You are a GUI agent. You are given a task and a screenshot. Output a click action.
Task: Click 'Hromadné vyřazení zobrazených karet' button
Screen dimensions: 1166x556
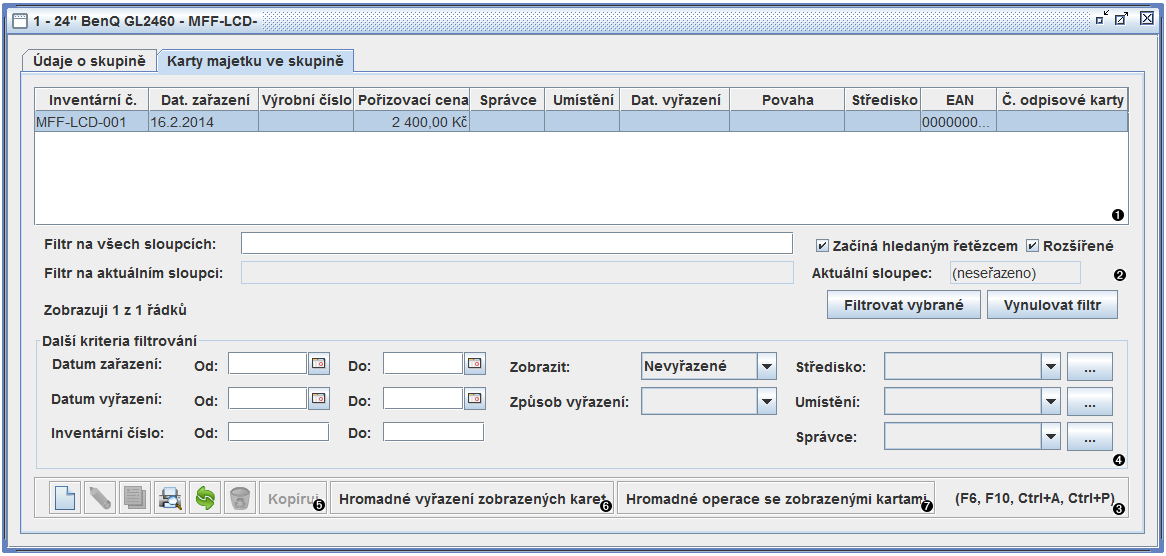tap(472, 498)
